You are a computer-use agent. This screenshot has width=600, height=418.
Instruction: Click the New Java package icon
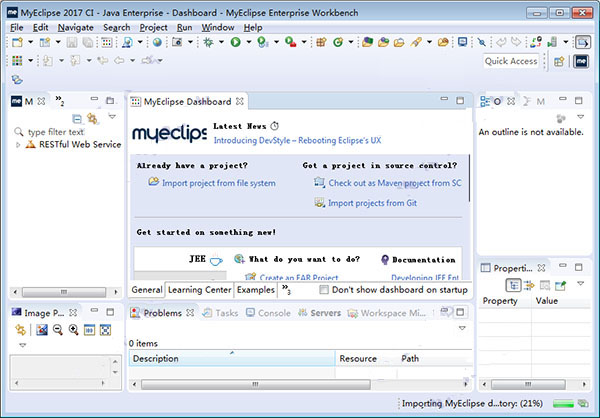321,42
